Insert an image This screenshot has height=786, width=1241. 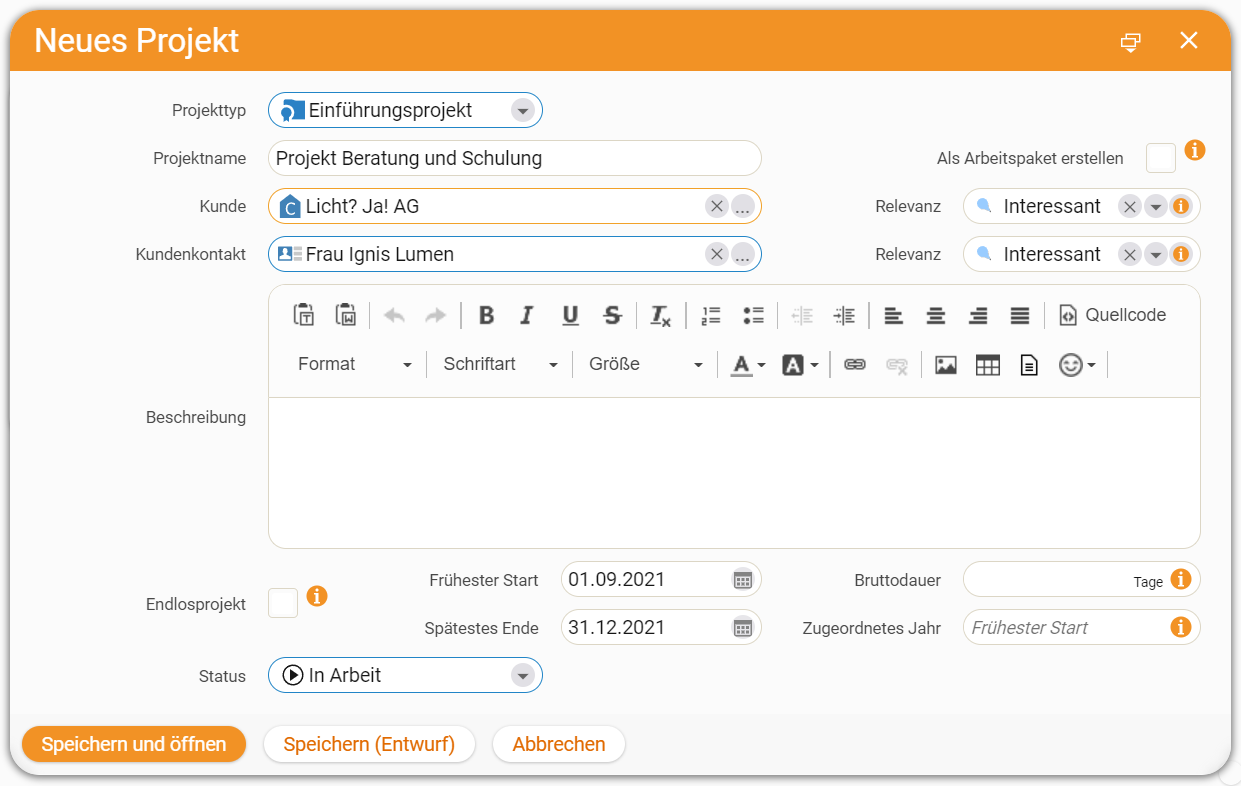coord(946,365)
